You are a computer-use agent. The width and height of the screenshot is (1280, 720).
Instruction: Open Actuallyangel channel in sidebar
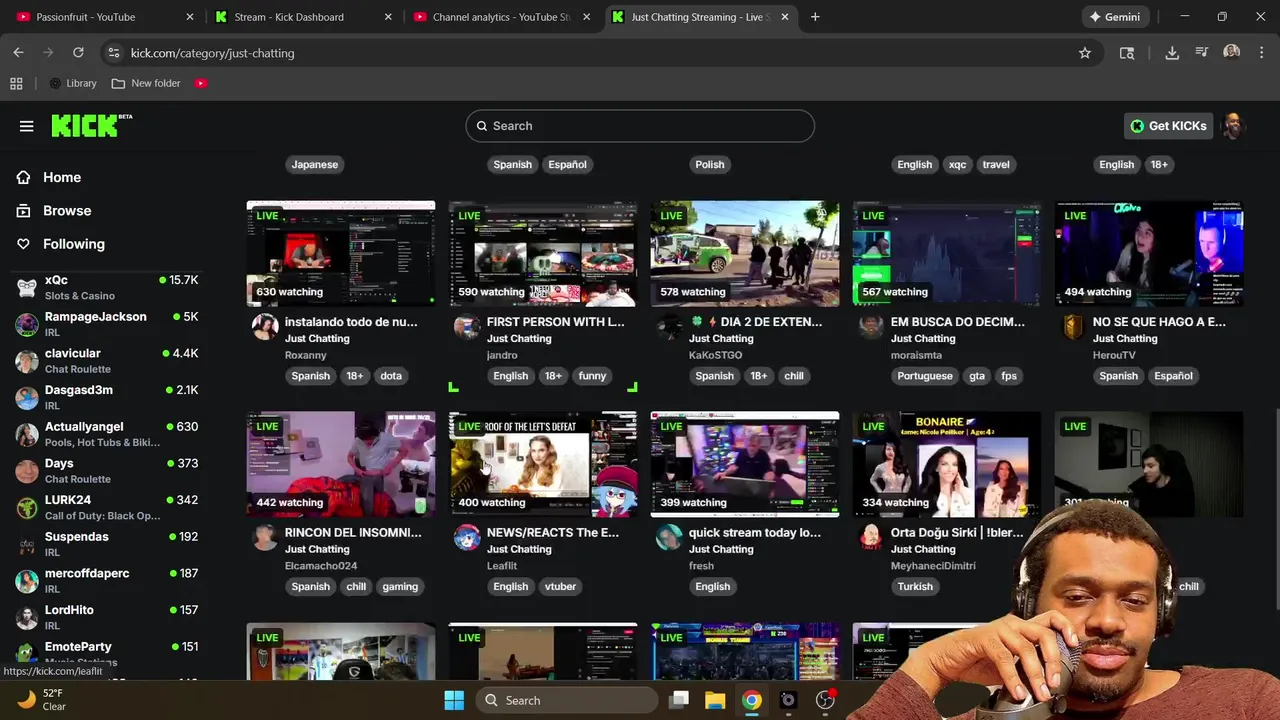click(x=107, y=434)
